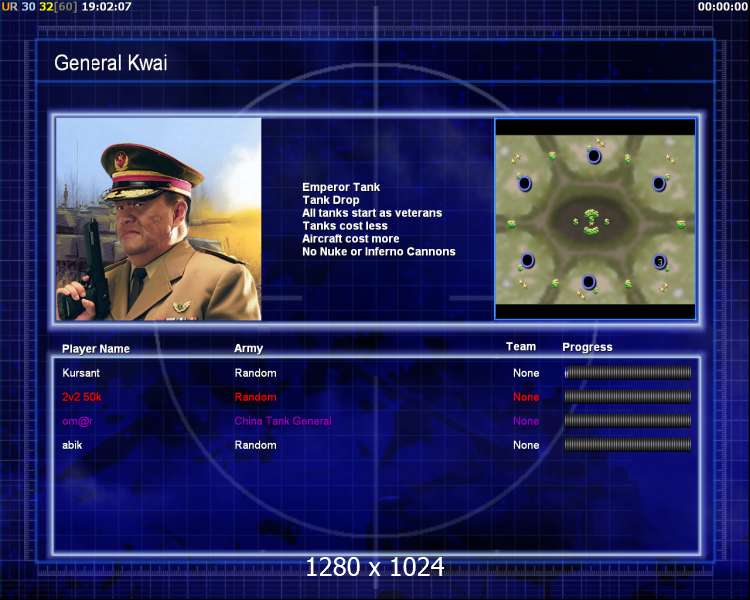Screen dimensions: 750x600
Task: Click the Team column header
Action: (x=521, y=346)
